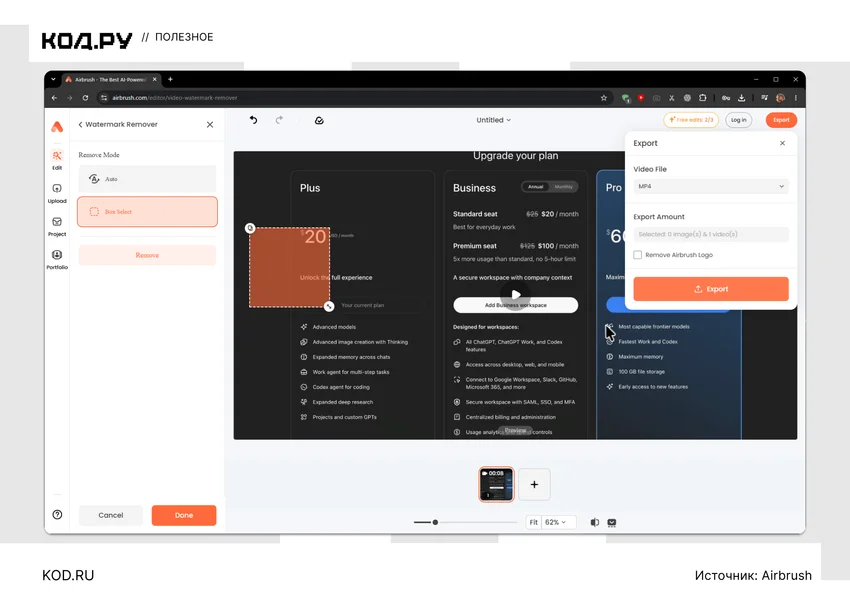
Task: Choose the Auto remove mode
Action: coord(147,179)
